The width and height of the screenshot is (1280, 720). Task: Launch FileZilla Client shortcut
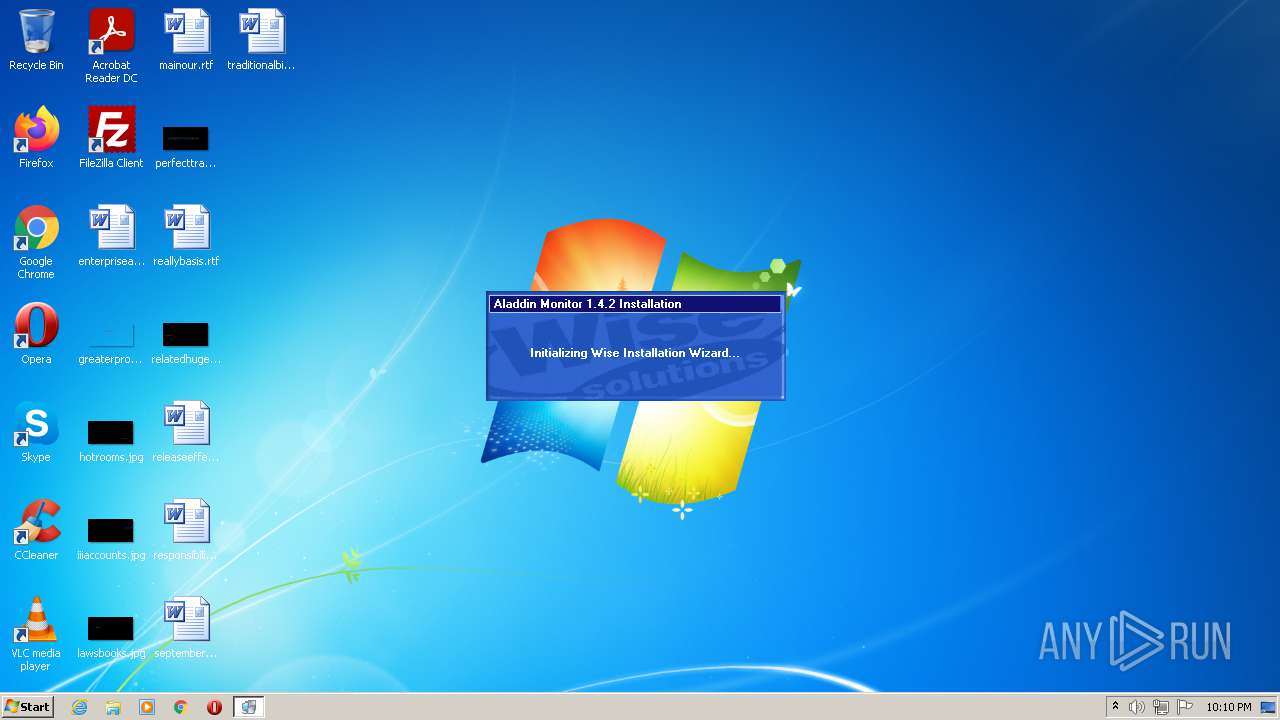(111, 138)
